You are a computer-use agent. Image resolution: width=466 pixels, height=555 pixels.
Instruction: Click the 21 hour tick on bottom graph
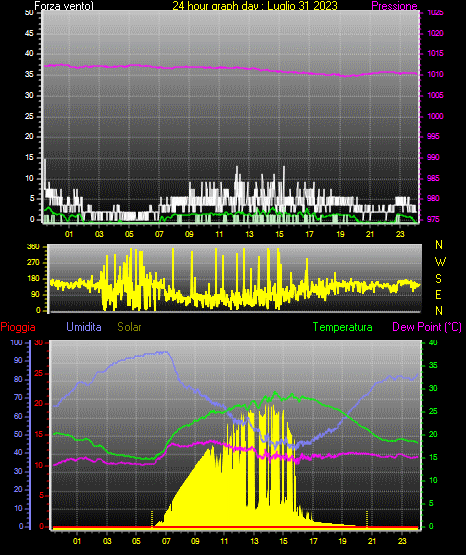point(372,541)
